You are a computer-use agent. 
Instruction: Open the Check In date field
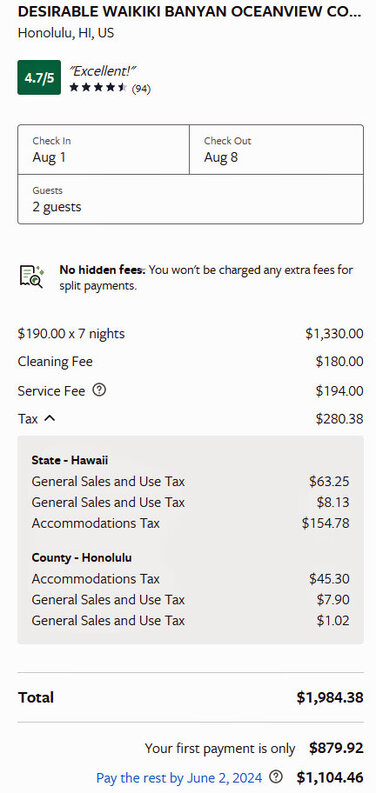tap(104, 150)
